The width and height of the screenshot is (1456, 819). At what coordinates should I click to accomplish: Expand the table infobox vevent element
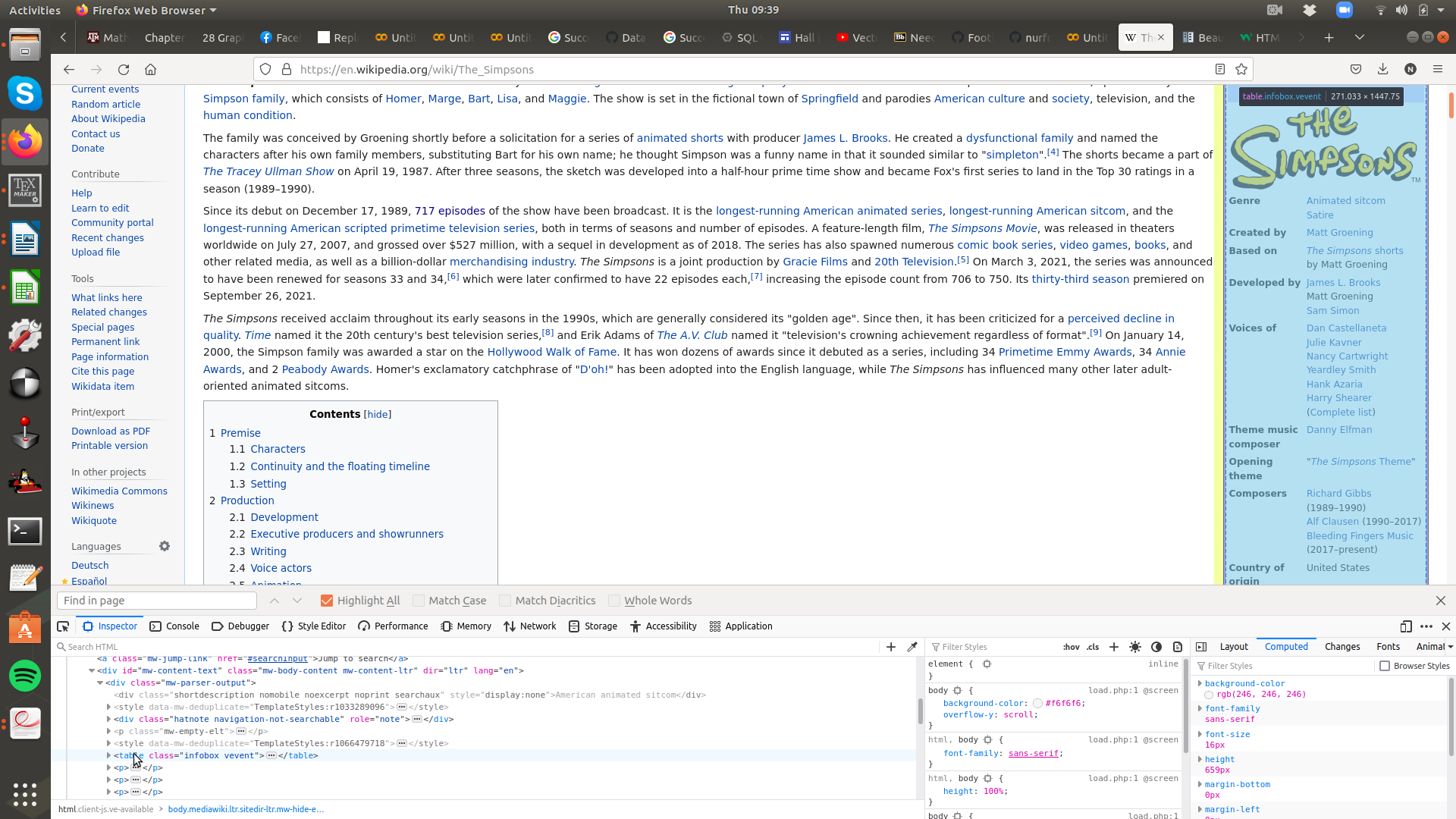(x=108, y=755)
